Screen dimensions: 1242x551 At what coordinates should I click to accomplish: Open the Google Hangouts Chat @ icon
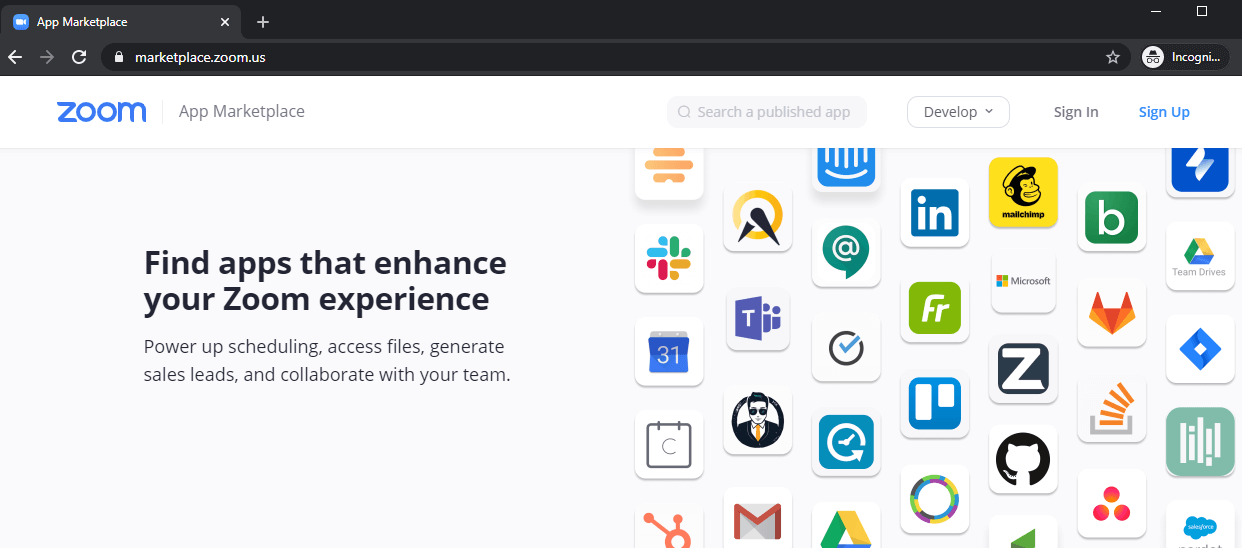coord(846,251)
